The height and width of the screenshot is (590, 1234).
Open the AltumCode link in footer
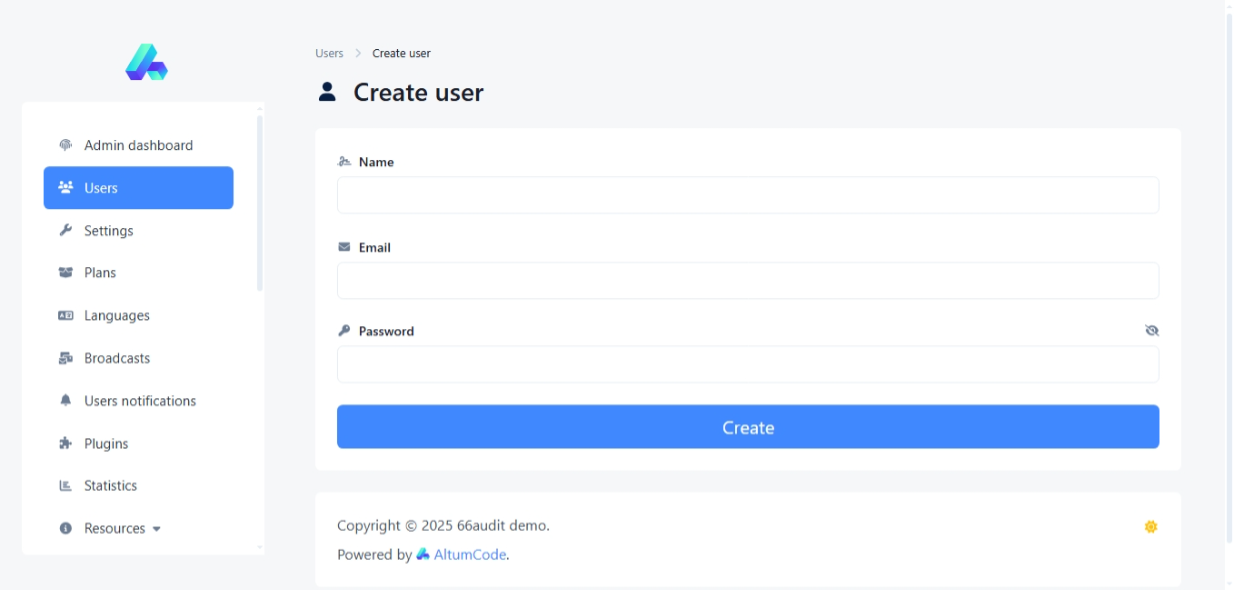pos(469,554)
